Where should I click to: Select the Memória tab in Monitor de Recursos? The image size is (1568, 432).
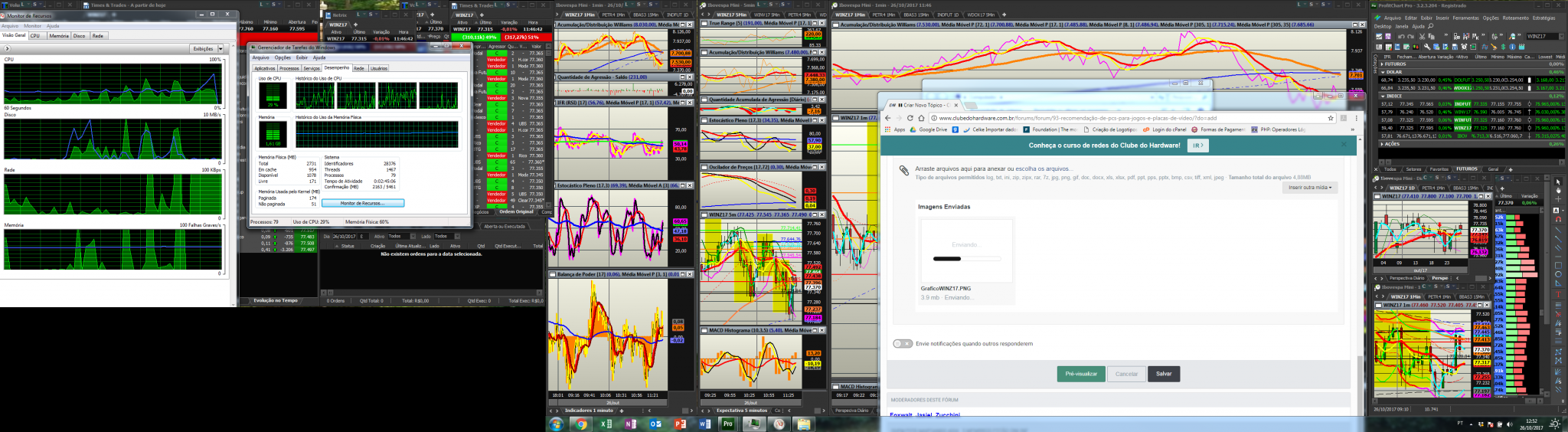[59, 35]
